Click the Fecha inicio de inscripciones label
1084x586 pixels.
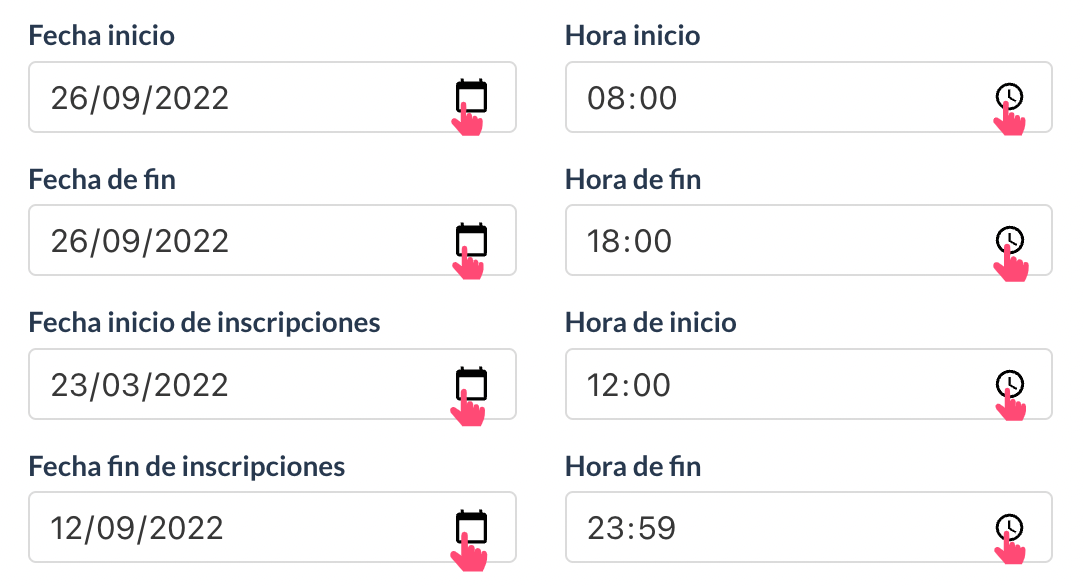pos(205,323)
